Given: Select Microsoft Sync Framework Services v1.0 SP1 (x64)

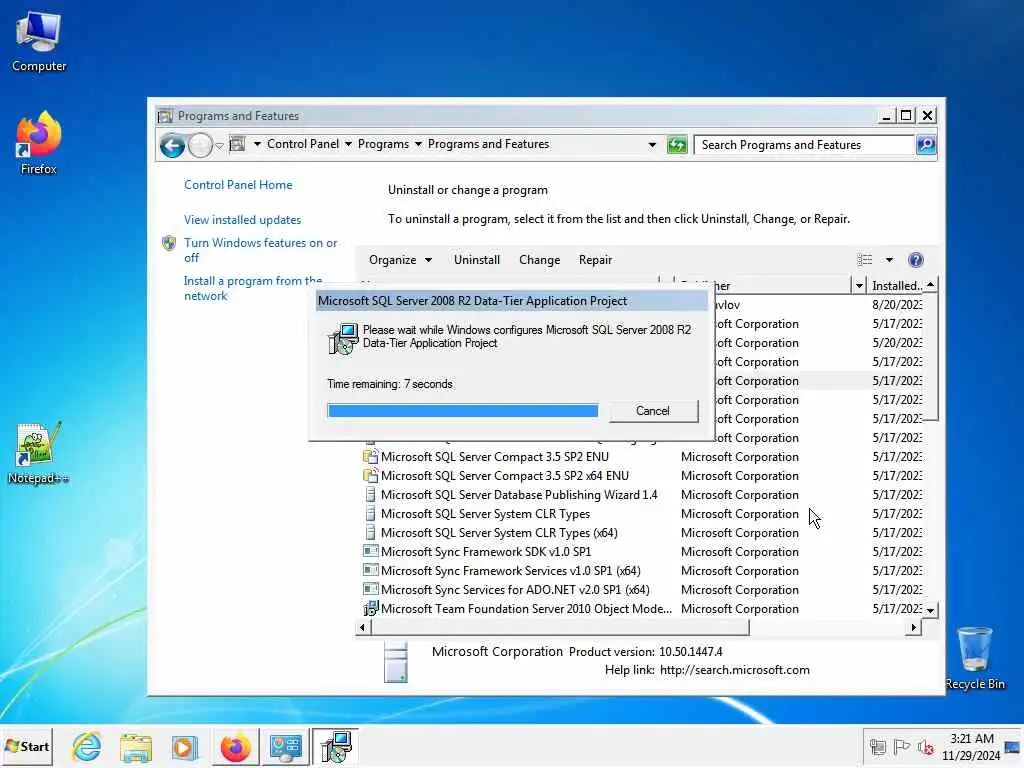Looking at the screenshot, I should pyautogui.click(x=511, y=571).
